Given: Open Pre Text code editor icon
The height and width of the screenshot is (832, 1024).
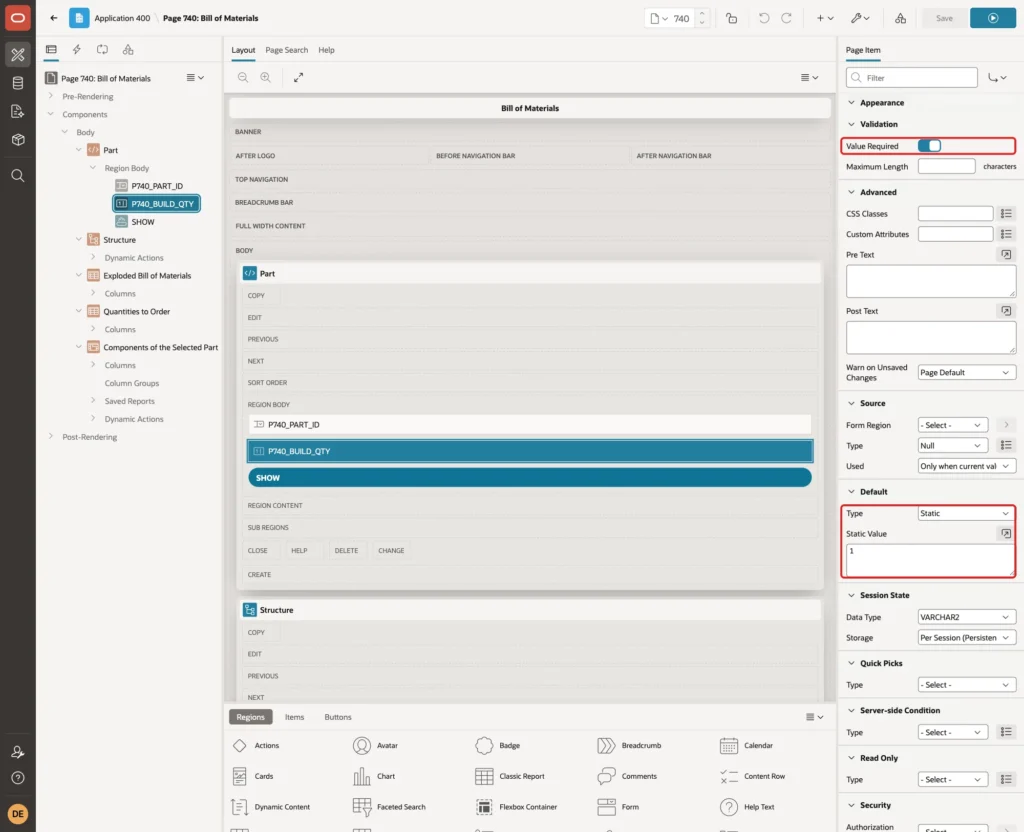Looking at the screenshot, I should (1006, 255).
